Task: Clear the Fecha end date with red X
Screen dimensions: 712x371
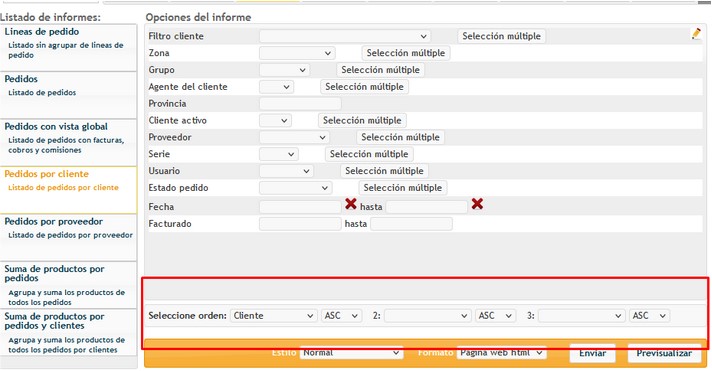Action: pos(477,204)
